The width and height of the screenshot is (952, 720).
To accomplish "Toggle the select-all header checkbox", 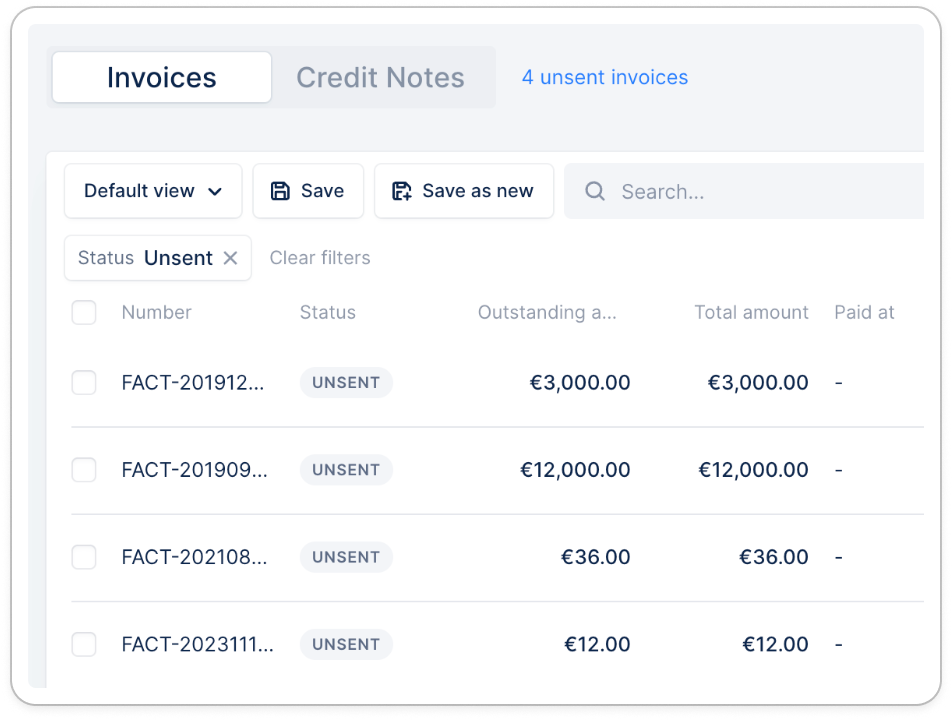I will (x=84, y=313).
